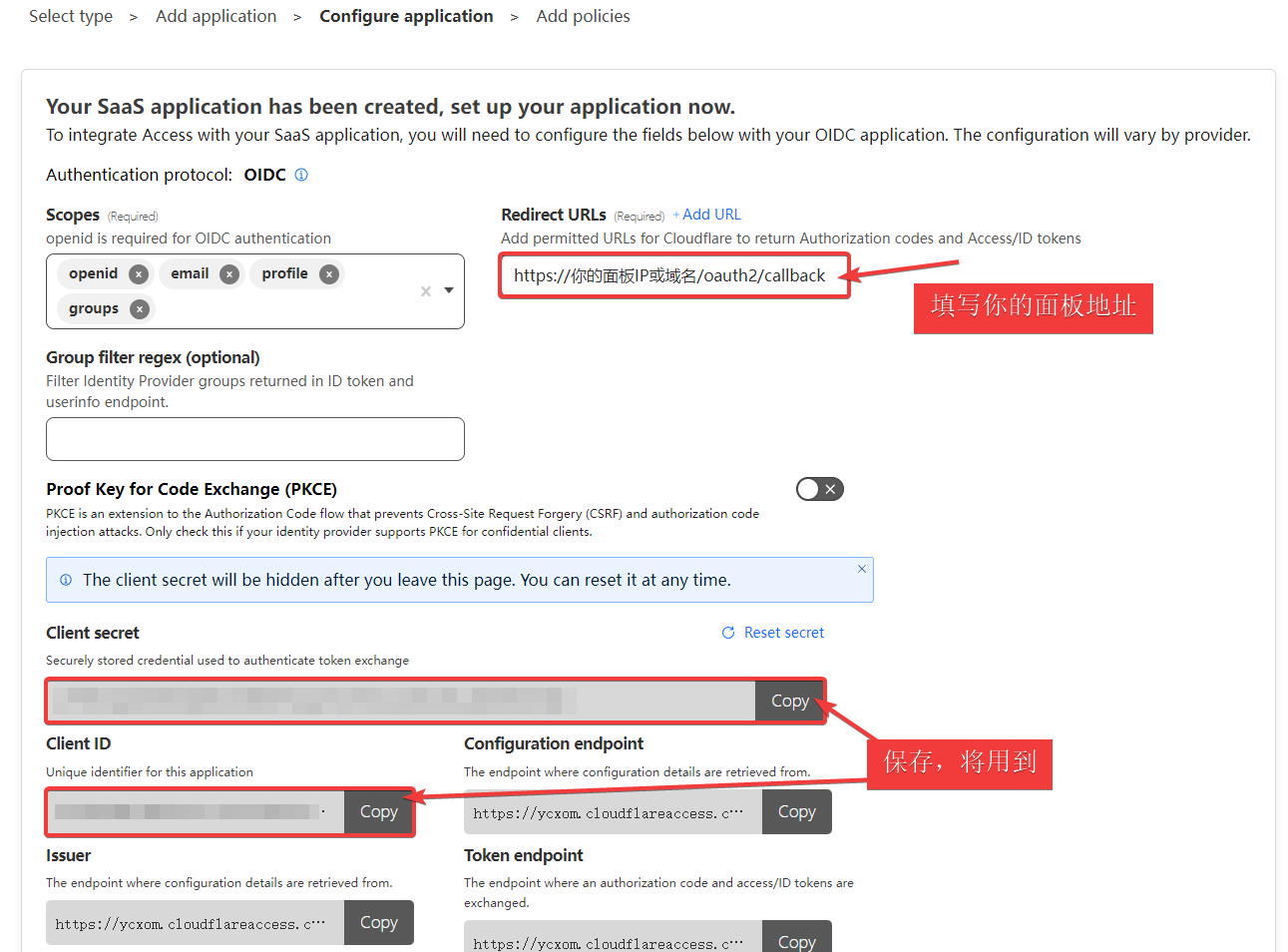
Task: Click the Add URL link
Action: tap(710, 215)
